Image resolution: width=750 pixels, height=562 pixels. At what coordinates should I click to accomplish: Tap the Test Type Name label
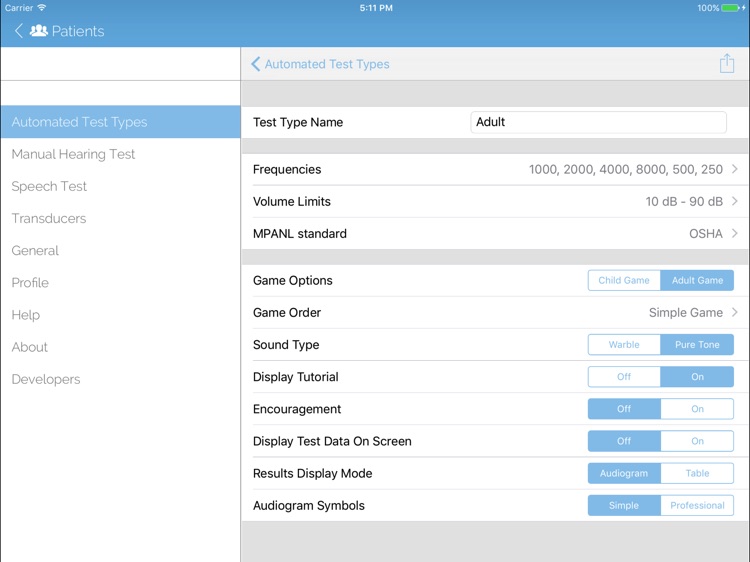pyautogui.click(x=298, y=122)
